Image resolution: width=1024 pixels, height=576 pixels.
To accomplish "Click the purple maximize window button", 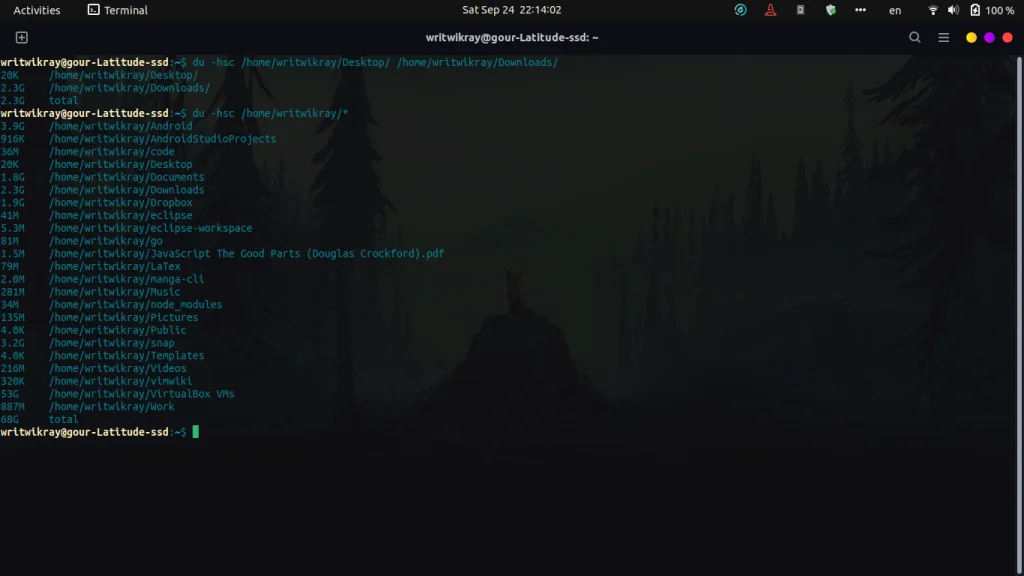I will pyautogui.click(x=989, y=37).
